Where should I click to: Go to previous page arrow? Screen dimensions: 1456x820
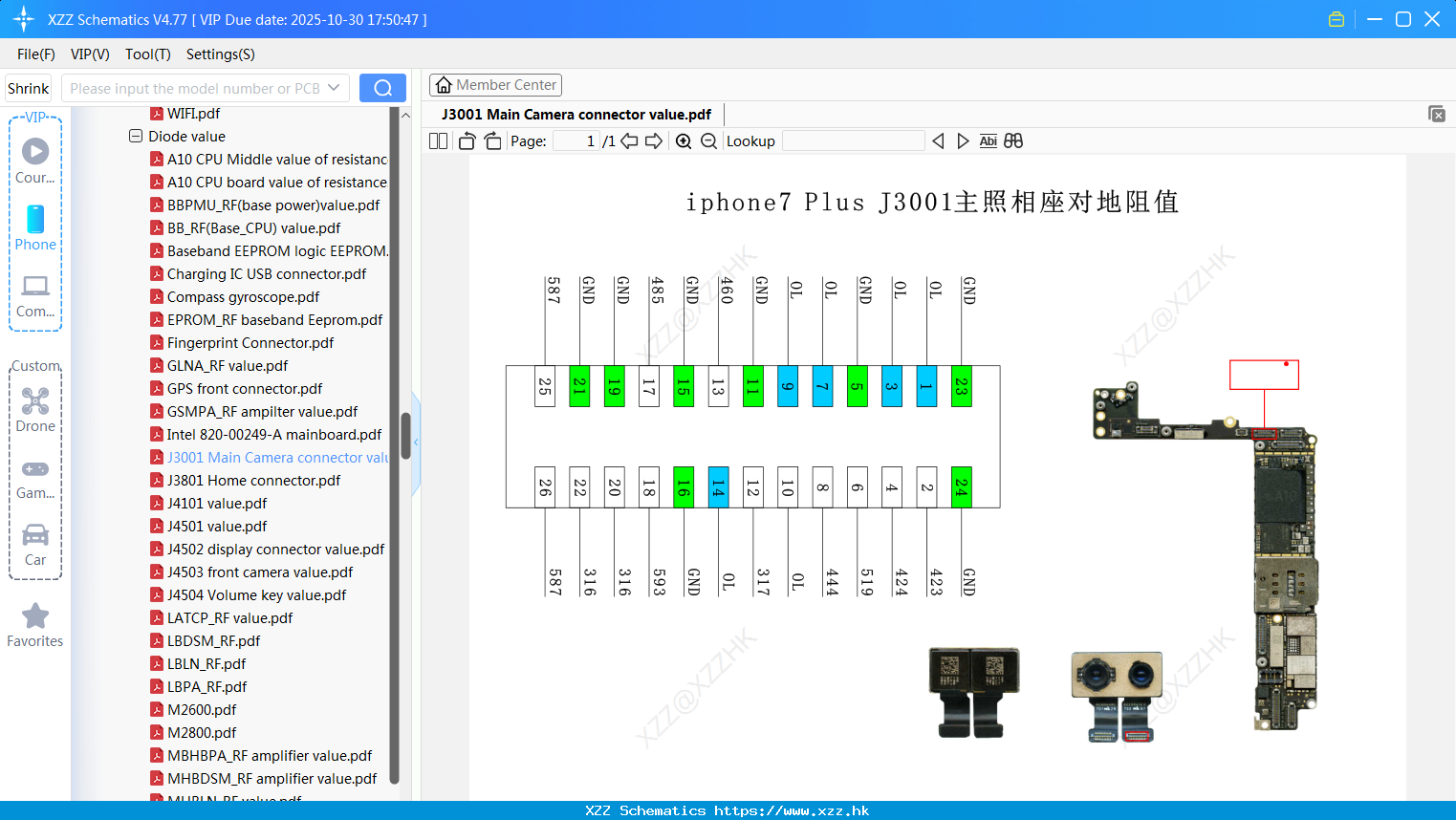pos(629,141)
